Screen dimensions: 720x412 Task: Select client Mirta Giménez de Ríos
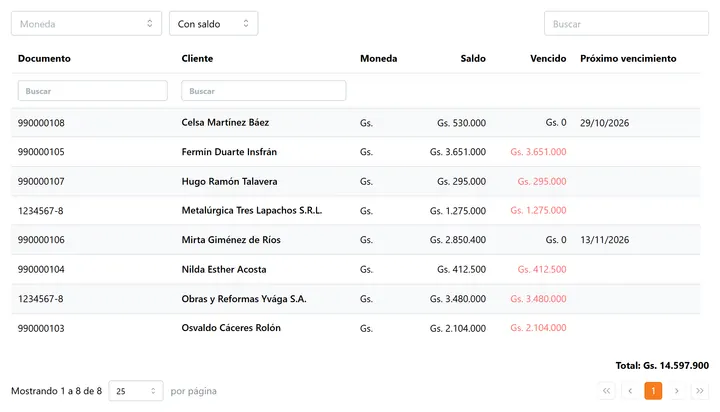[231, 240]
